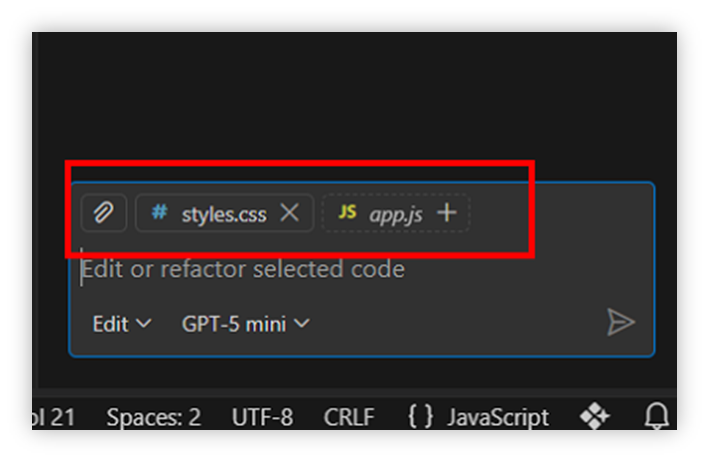
Task: Click the JS file icon on app.js chip
Action: (347, 212)
